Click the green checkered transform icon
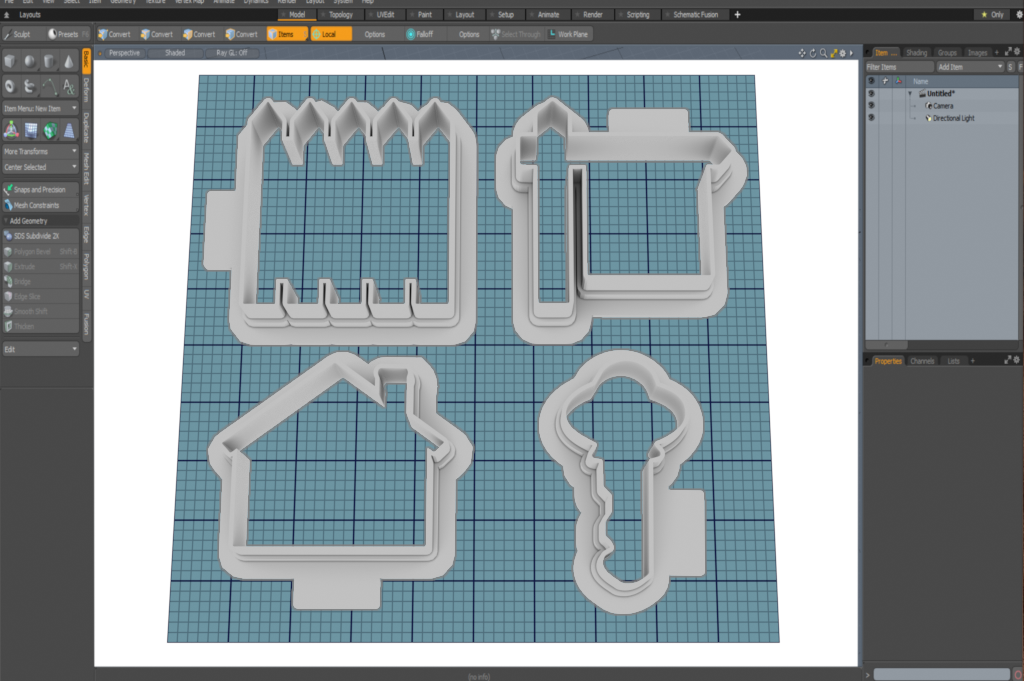The image size is (1024, 681). tap(50, 131)
